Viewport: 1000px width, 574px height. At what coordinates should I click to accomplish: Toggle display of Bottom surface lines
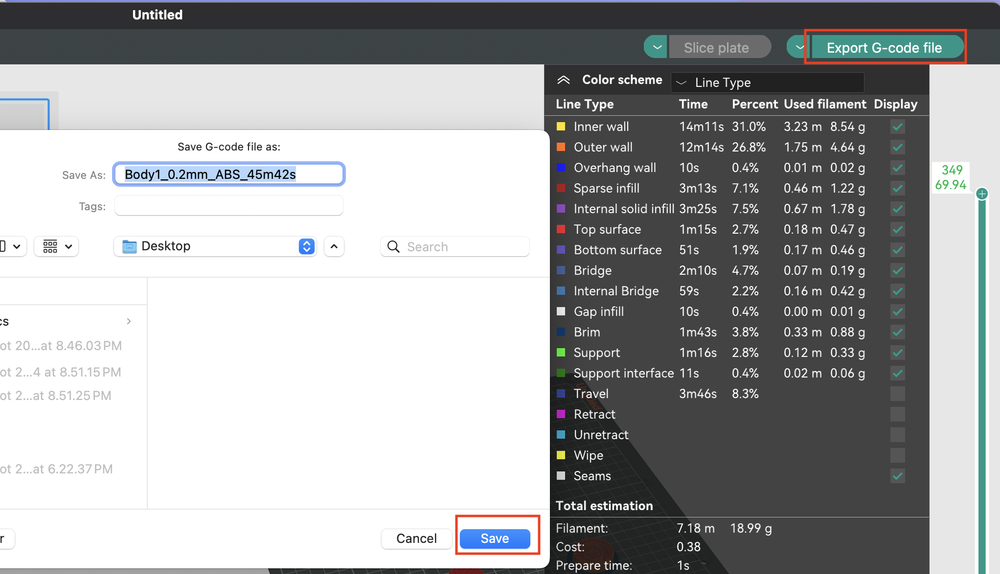point(897,250)
